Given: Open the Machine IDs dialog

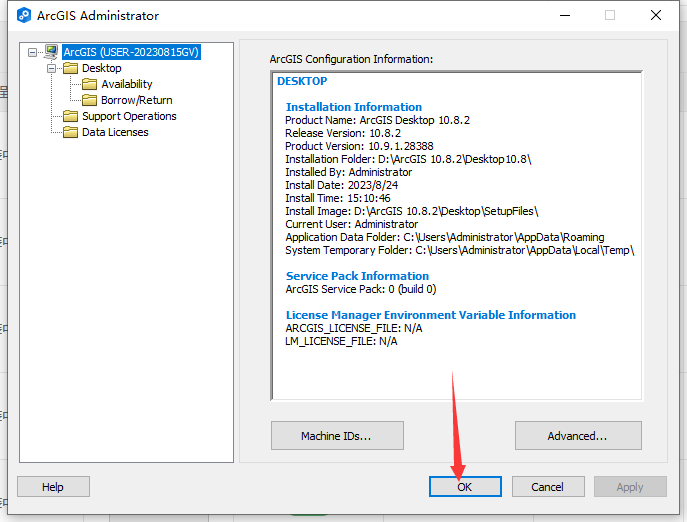Looking at the screenshot, I should point(337,436).
